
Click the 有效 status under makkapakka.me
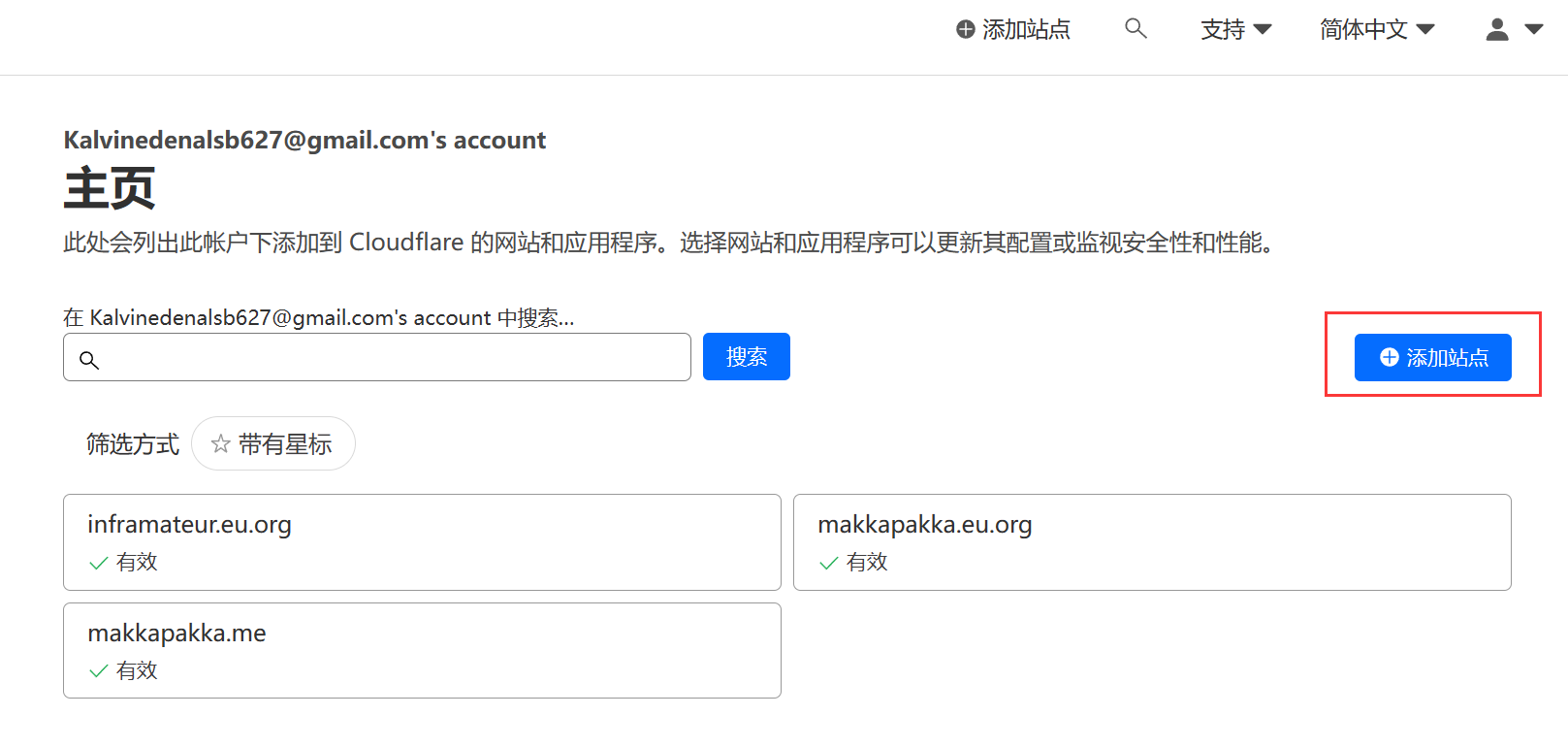137,671
